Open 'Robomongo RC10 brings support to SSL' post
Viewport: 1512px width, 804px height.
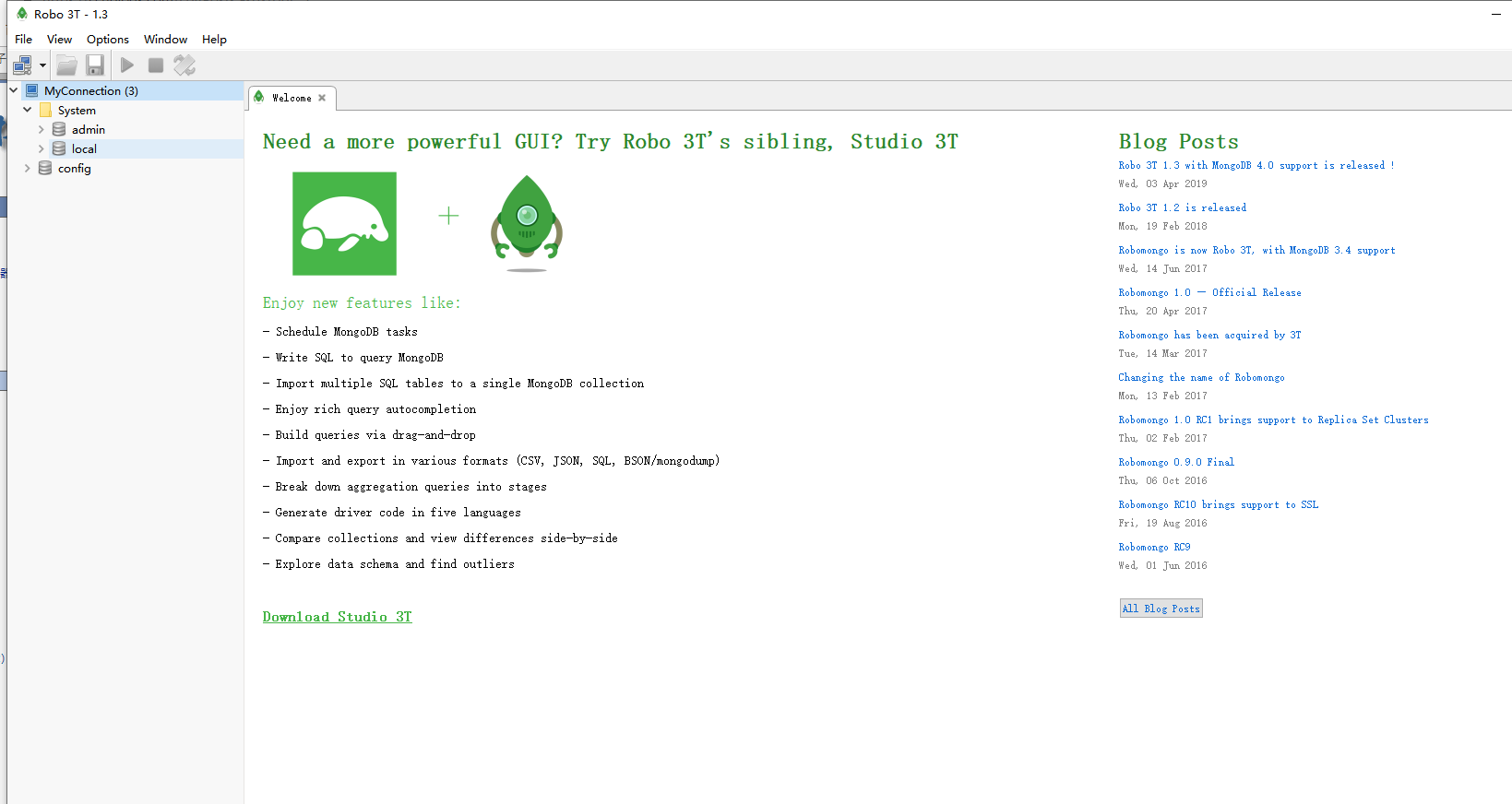pyautogui.click(x=1218, y=504)
